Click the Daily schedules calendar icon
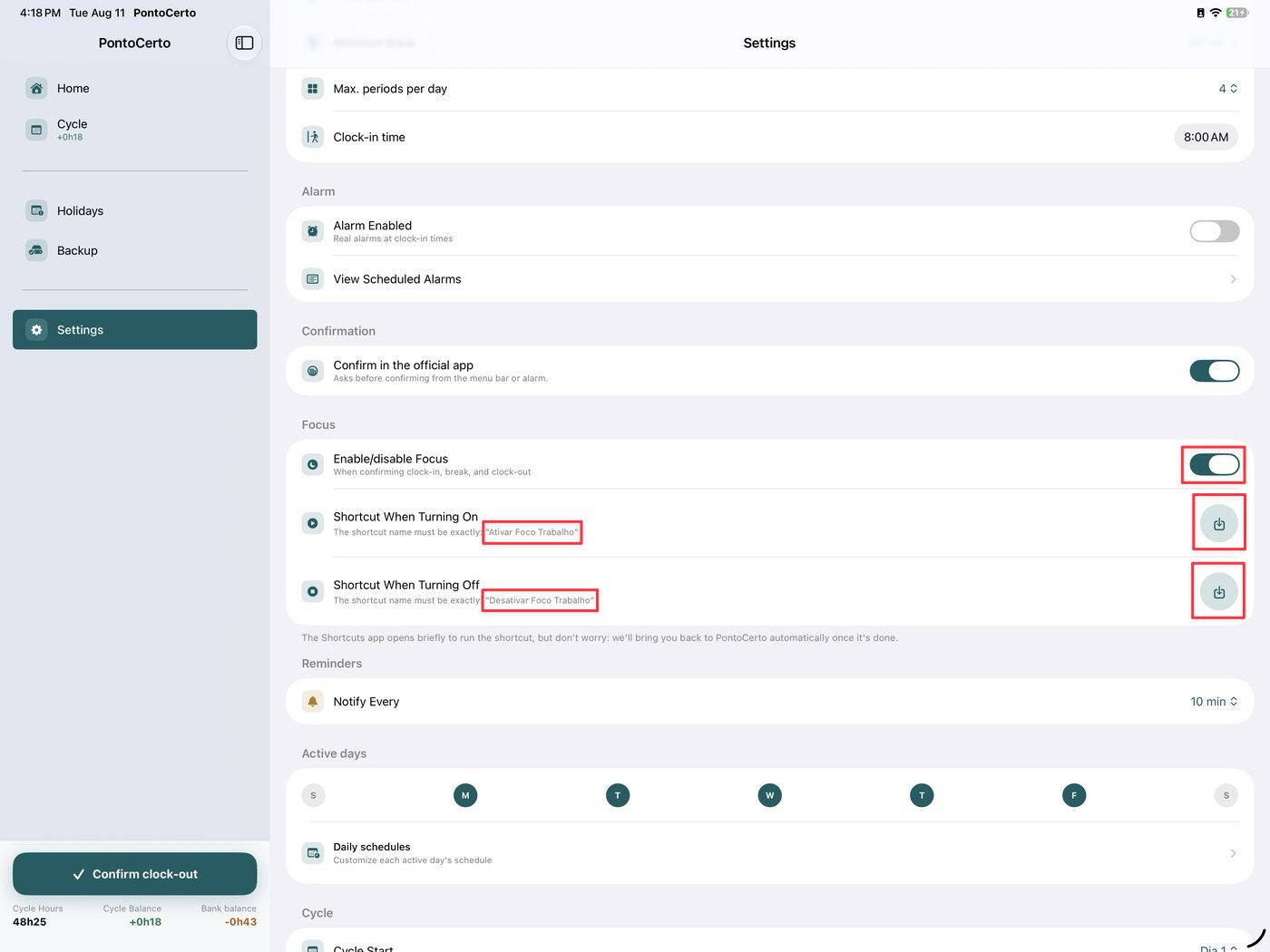The height and width of the screenshot is (952, 1270). [313, 853]
